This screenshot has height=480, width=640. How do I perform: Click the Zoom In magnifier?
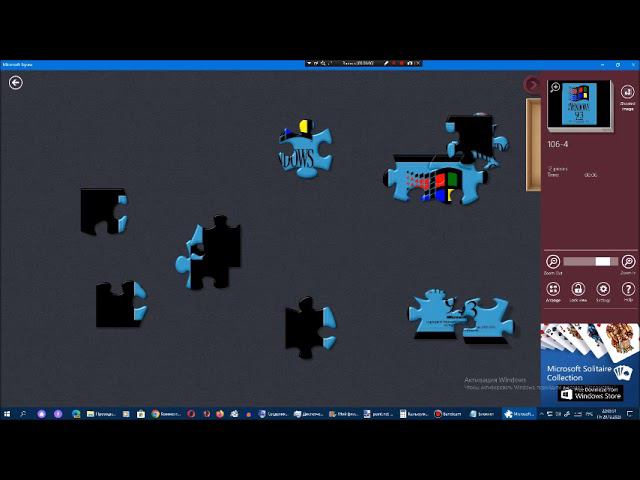pyautogui.click(x=628, y=264)
